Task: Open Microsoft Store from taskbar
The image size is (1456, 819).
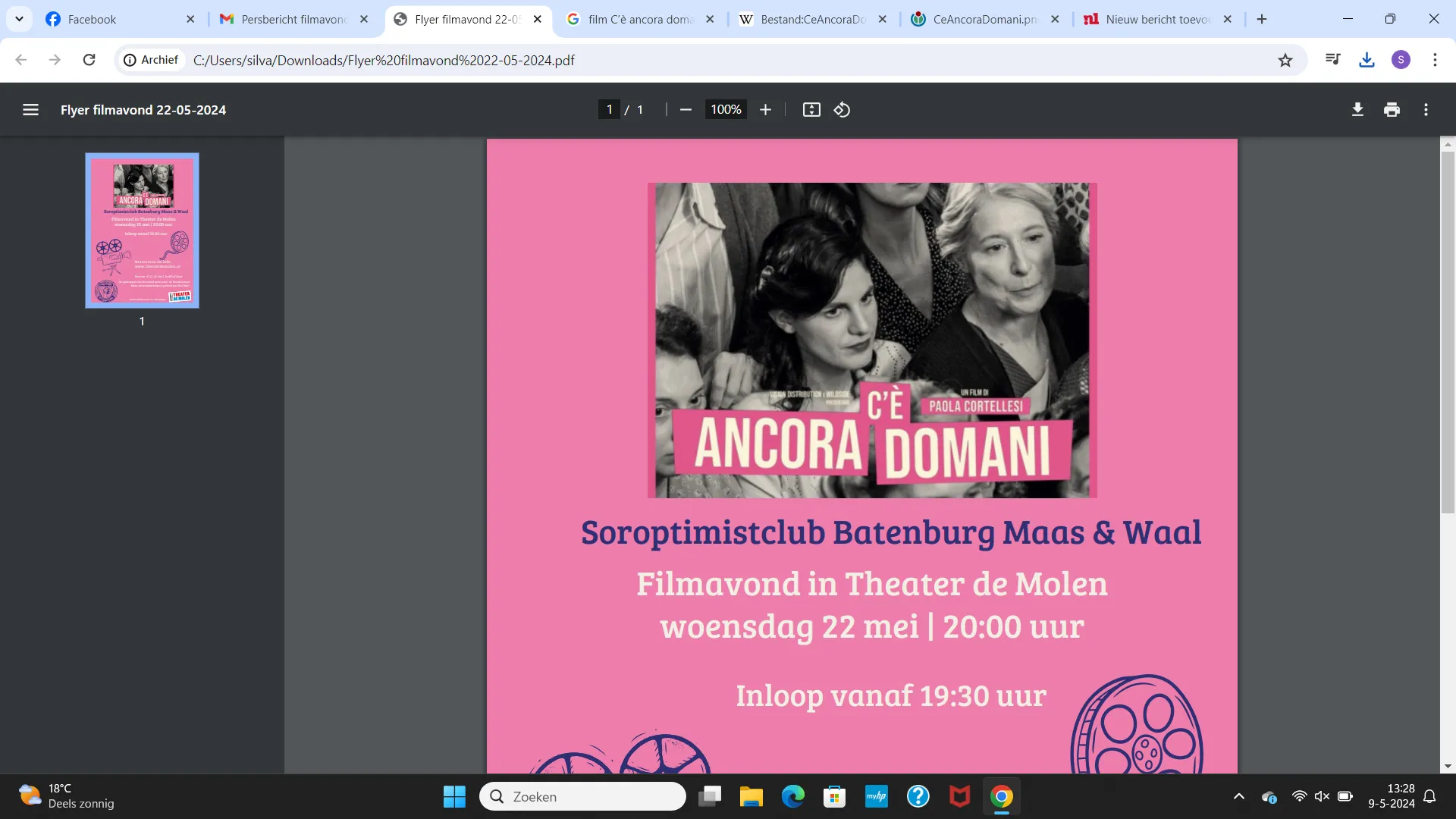Action: (x=835, y=796)
